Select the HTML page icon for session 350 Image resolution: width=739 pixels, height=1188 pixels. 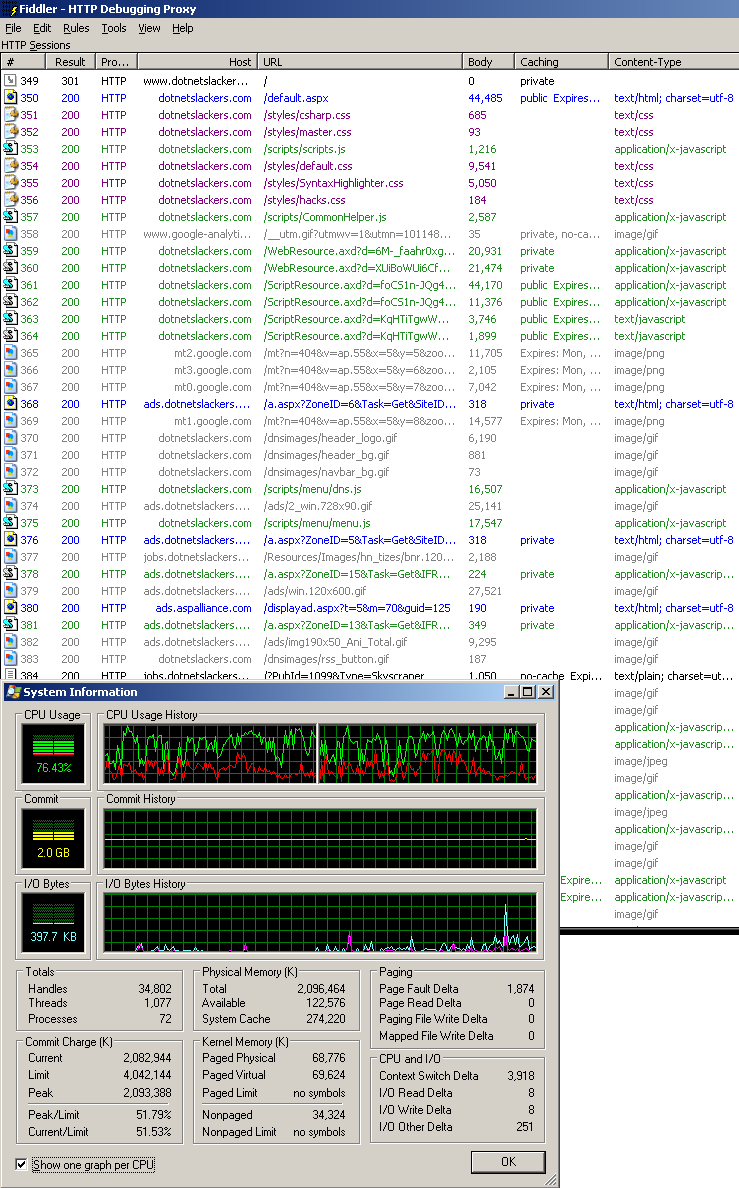coord(10,98)
